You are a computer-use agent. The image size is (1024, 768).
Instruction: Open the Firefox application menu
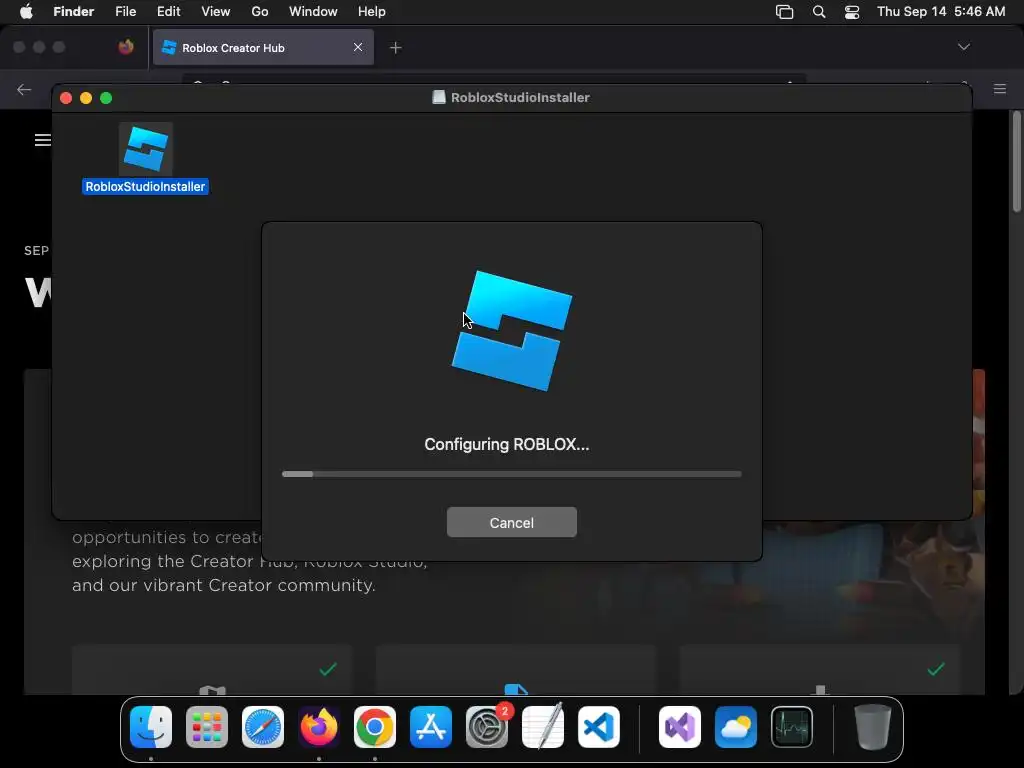1000,89
